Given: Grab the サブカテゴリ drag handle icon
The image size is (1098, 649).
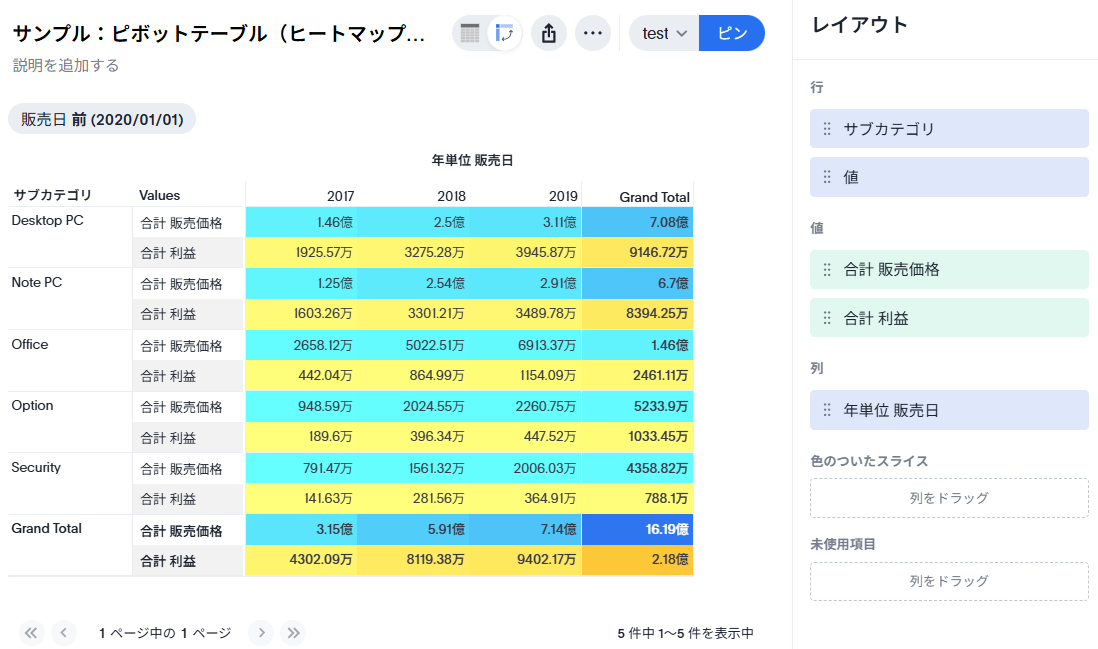Looking at the screenshot, I should click(827, 129).
